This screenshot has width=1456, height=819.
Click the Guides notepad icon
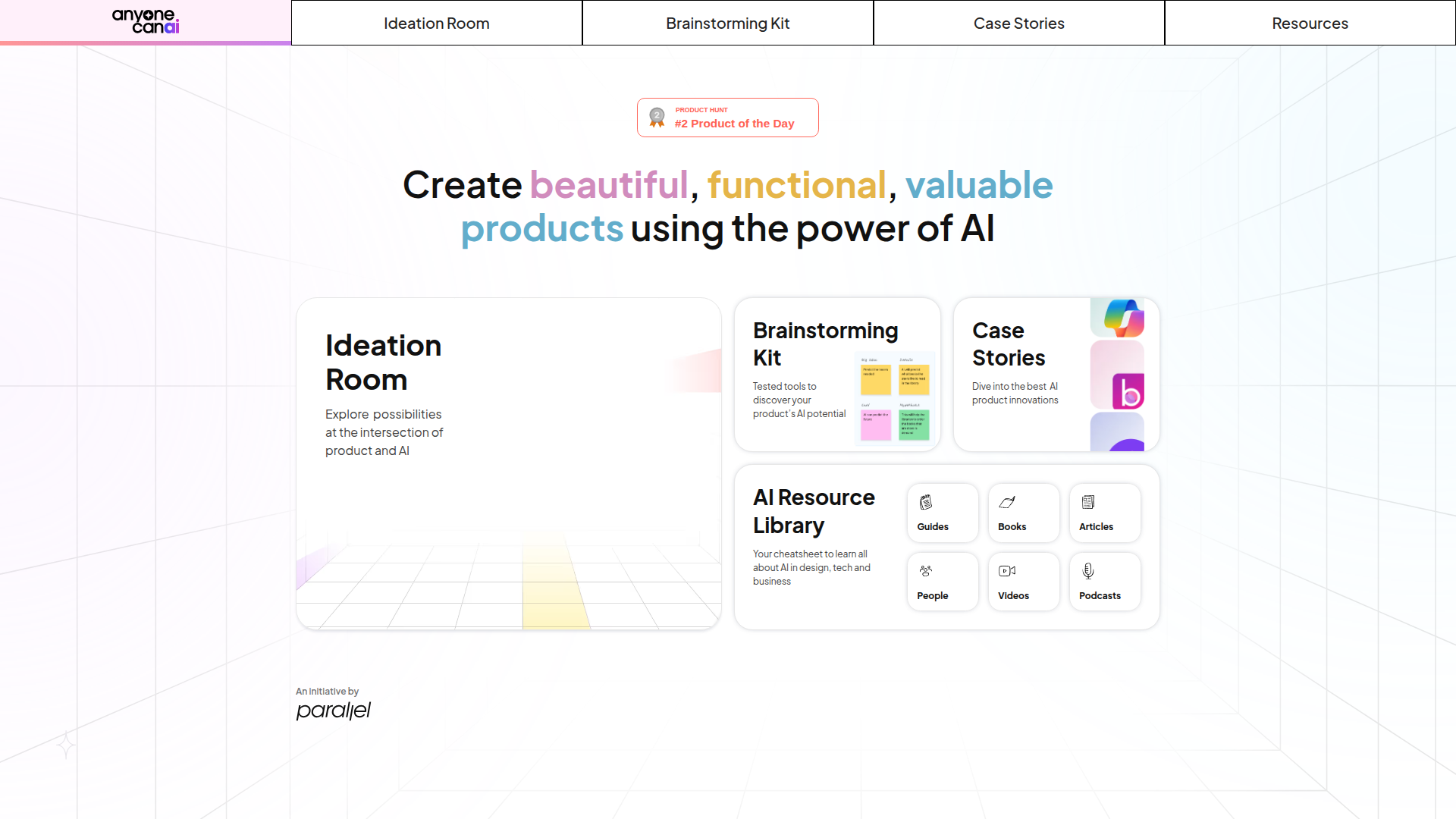click(x=926, y=502)
